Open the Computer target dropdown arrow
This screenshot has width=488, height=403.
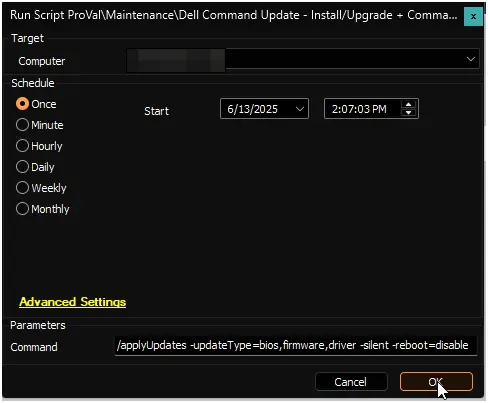(x=471, y=60)
